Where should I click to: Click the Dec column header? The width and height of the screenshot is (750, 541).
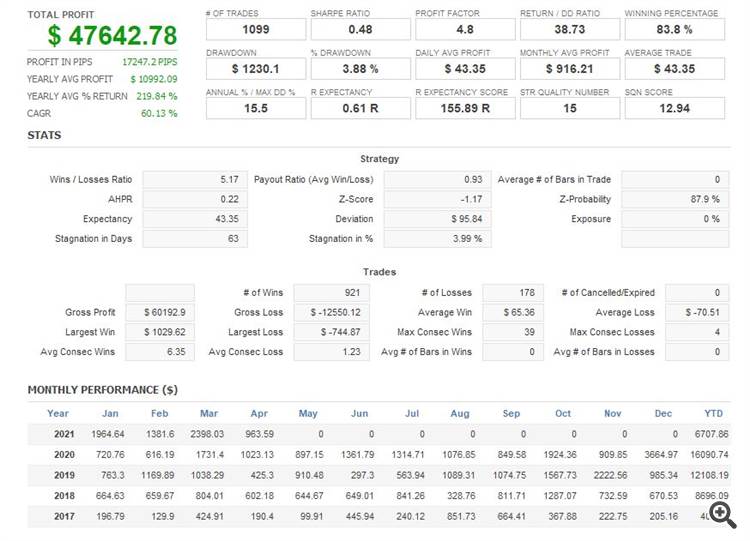(x=663, y=413)
